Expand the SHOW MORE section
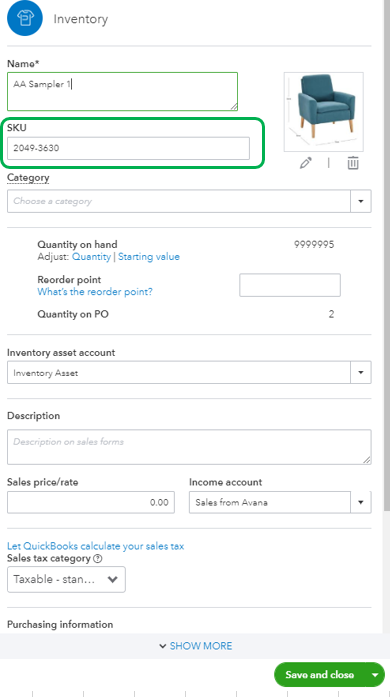The width and height of the screenshot is (390, 697). 196,646
